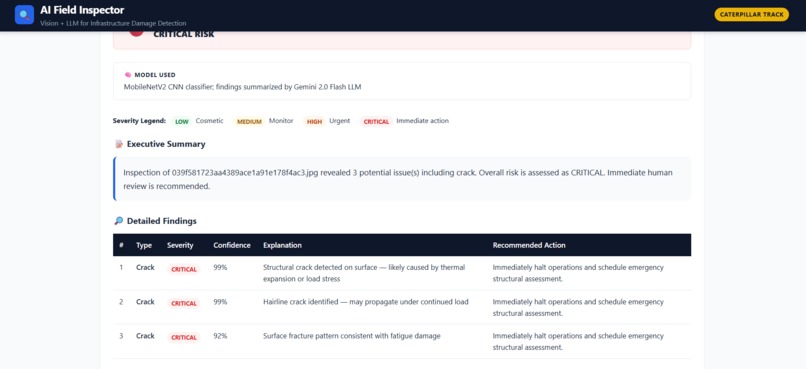Click the LOW severity legend badge
806x369 pixels.
tap(181, 122)
